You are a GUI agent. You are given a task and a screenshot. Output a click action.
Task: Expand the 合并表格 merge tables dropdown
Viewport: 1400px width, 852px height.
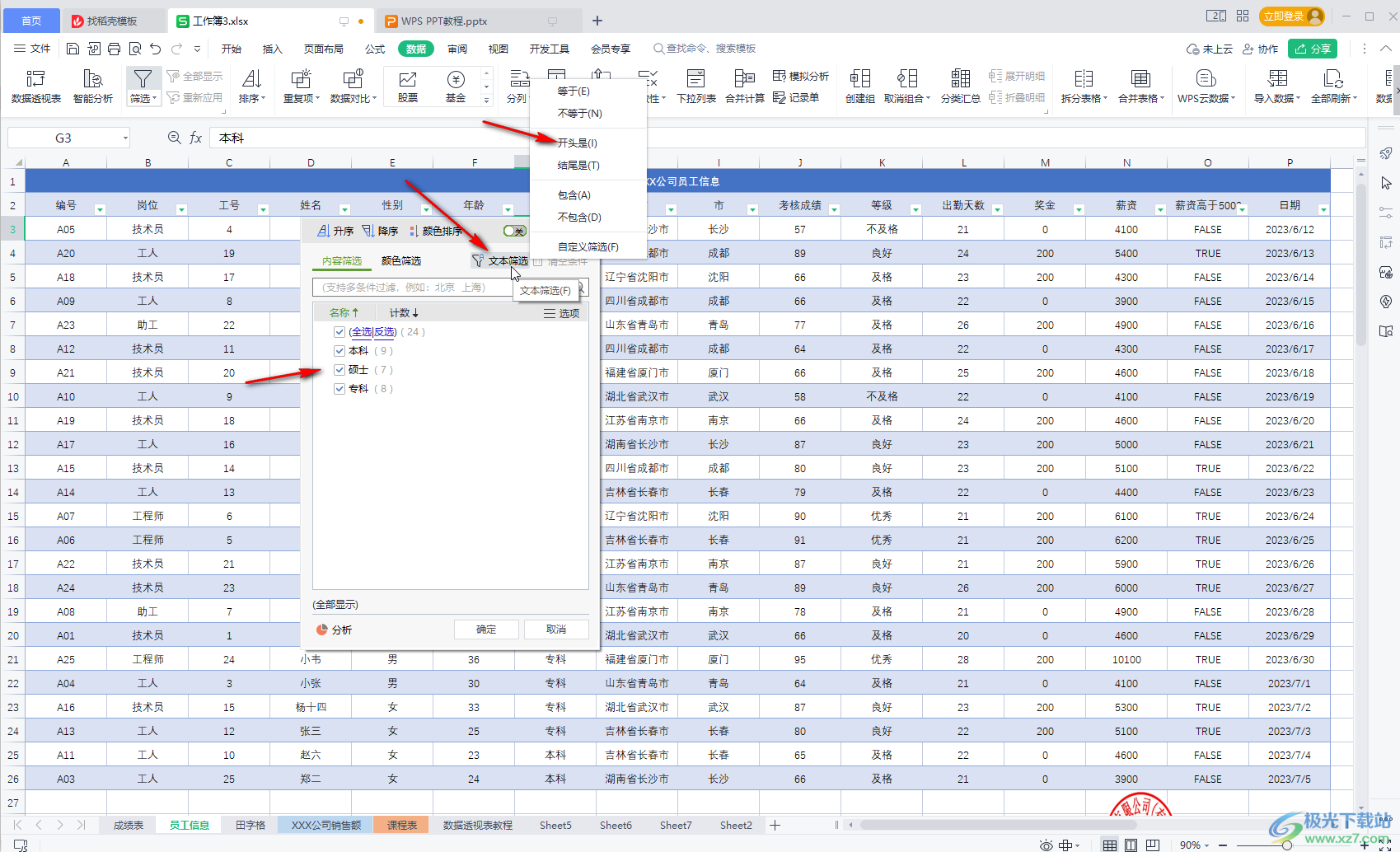coord(1162,98)
